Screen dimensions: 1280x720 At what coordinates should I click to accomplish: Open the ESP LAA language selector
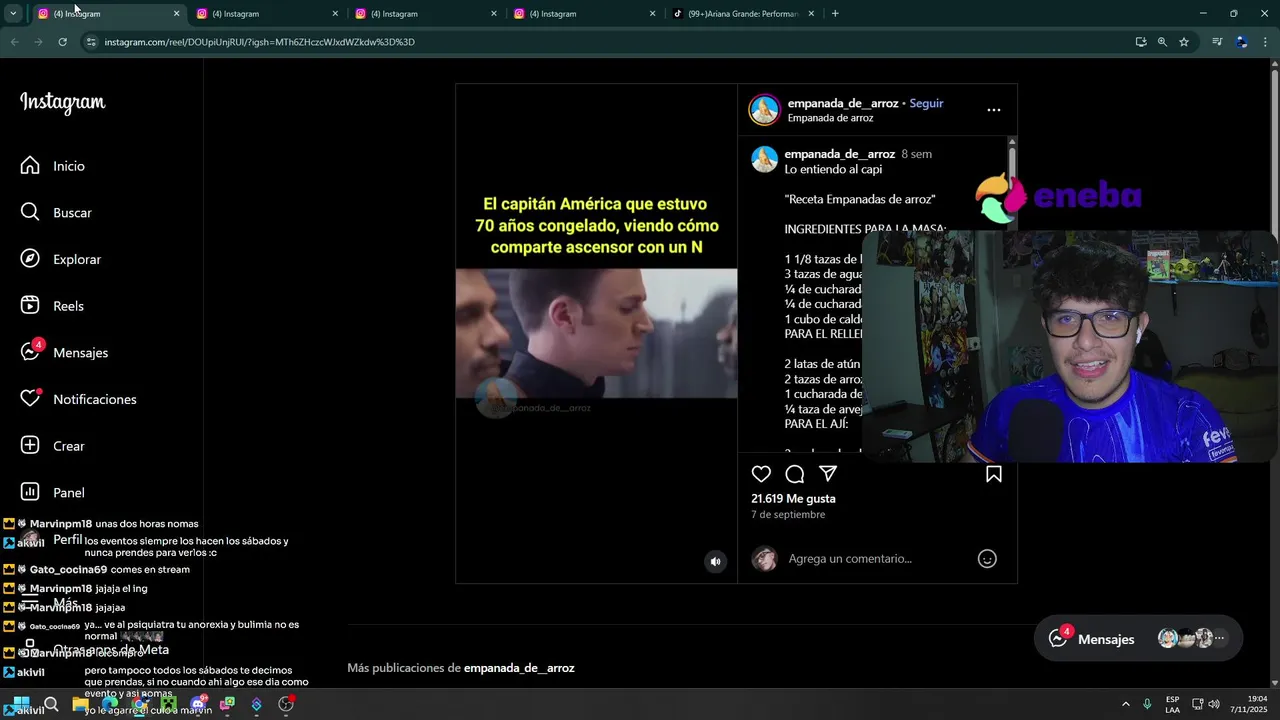[x=1172, y=704]
